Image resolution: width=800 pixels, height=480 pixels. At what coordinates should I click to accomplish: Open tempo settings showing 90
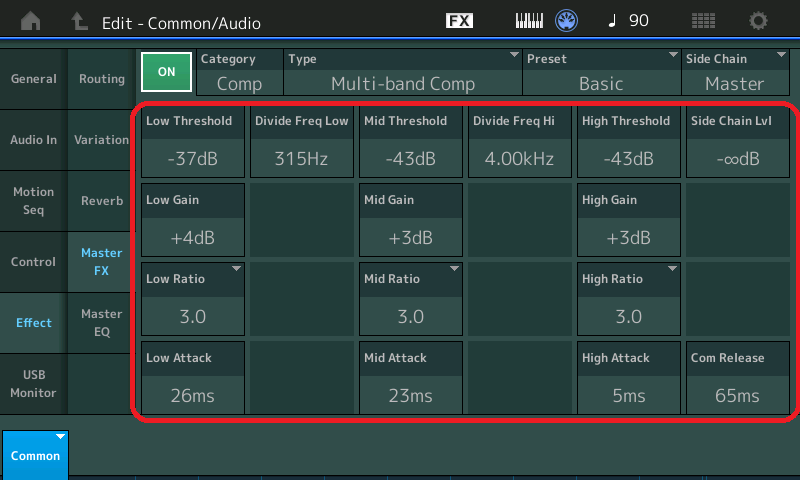(x=628, y=21)
